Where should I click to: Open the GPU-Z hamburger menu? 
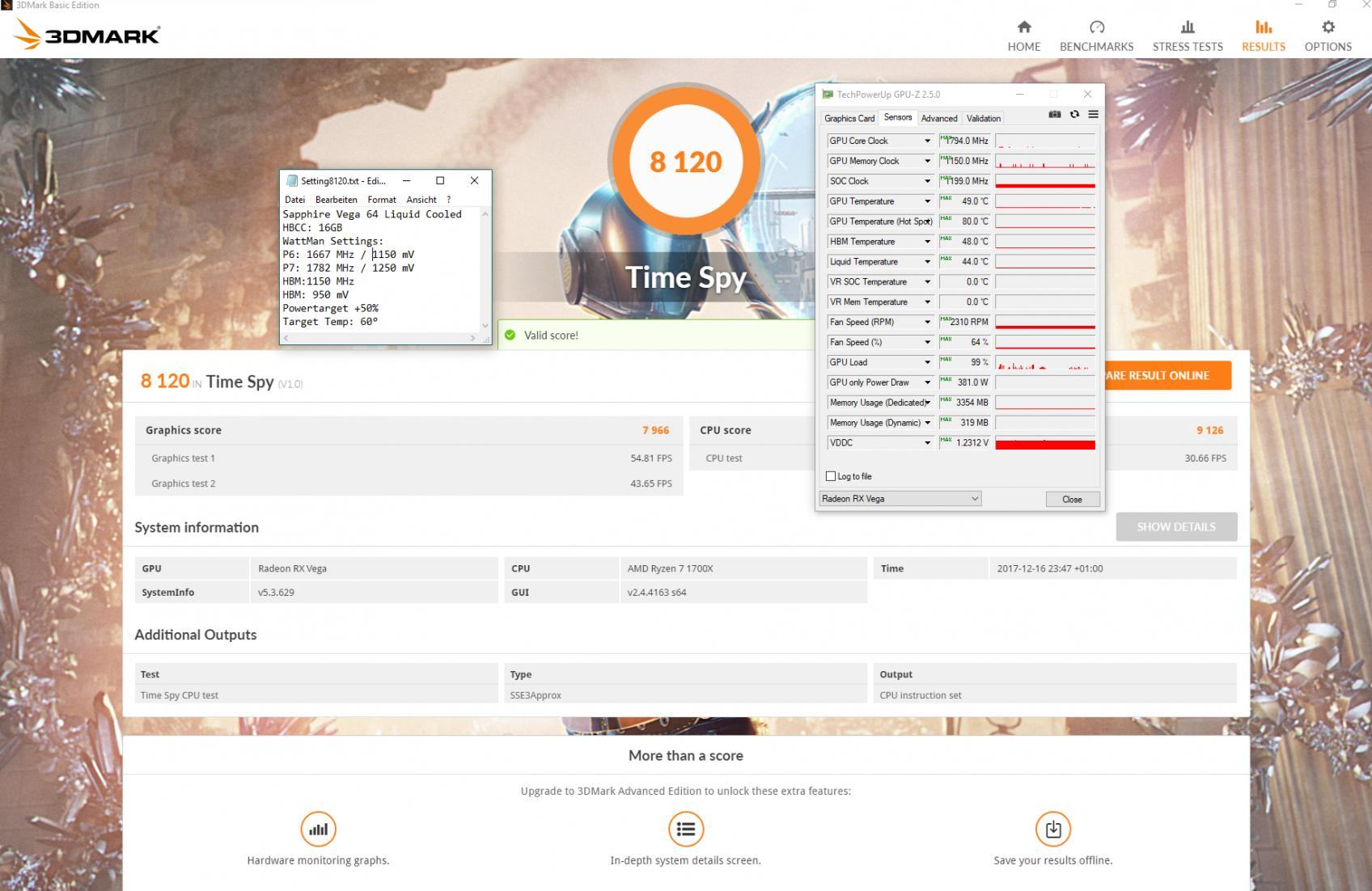(1093, 115)
